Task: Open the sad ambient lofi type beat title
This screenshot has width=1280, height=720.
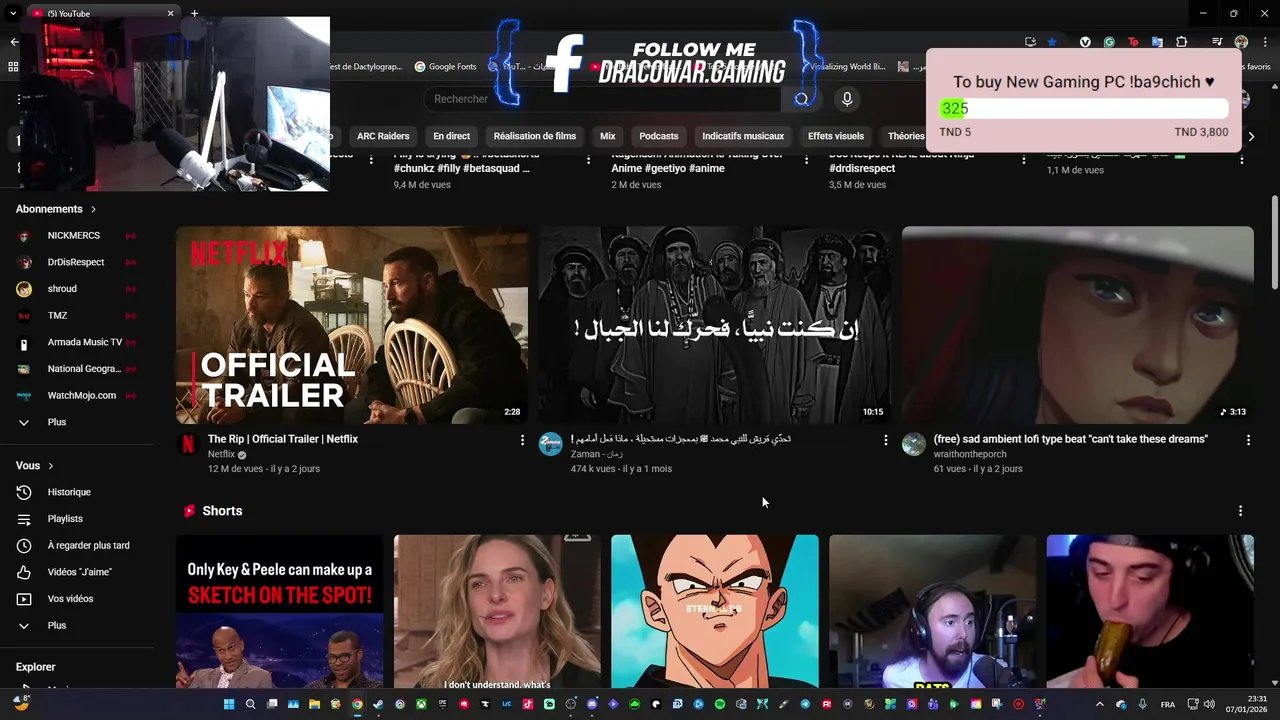Action: [x=1071, y=439]
